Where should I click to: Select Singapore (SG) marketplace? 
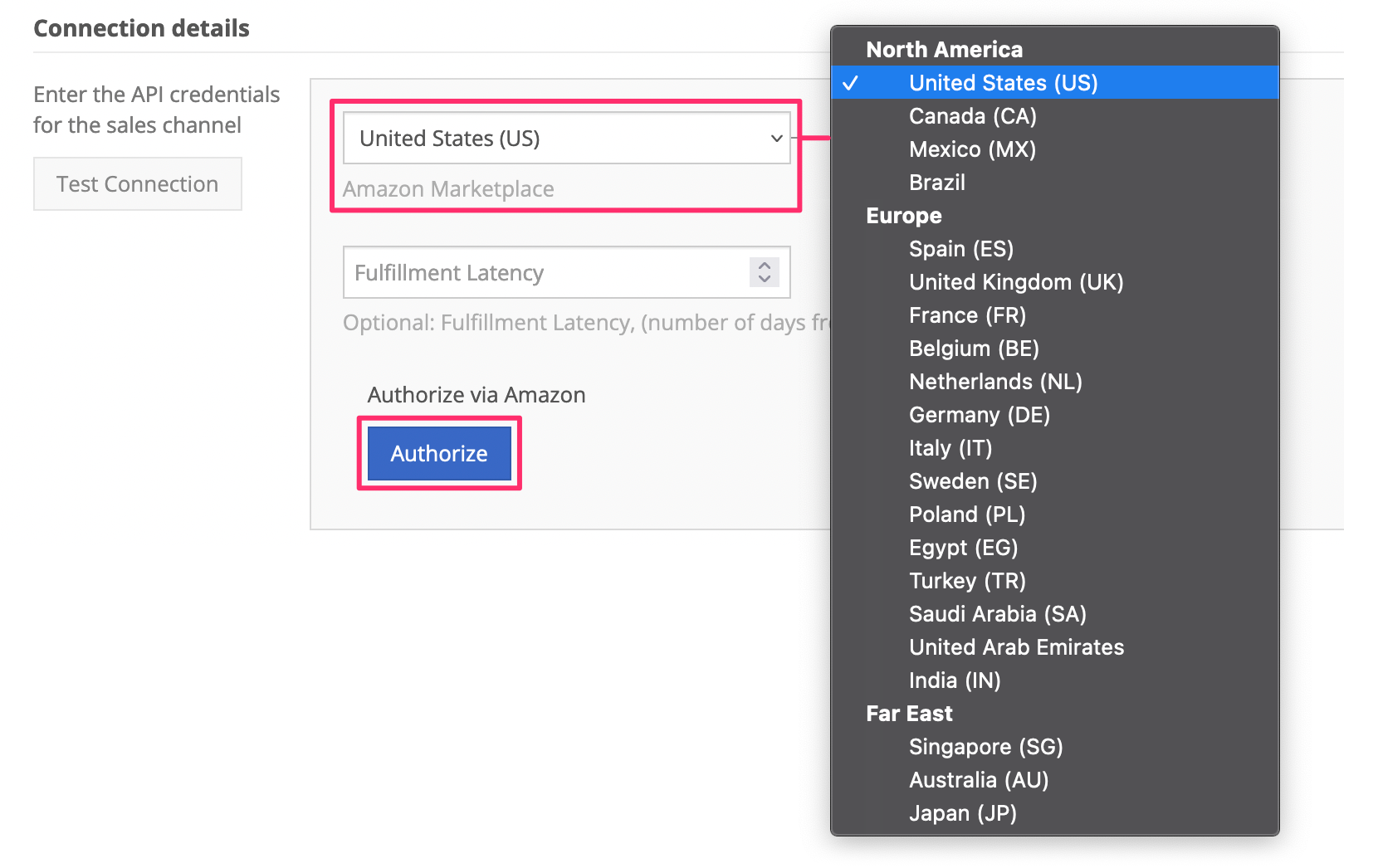click(1055, 746)
